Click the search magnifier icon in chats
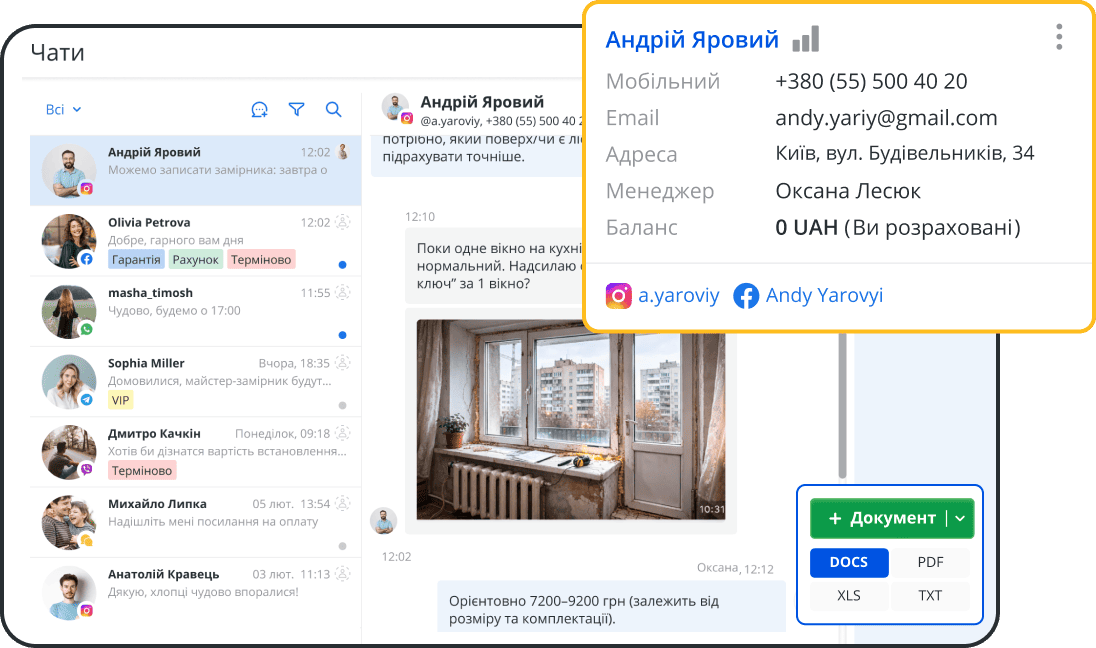 click(334, 110)
